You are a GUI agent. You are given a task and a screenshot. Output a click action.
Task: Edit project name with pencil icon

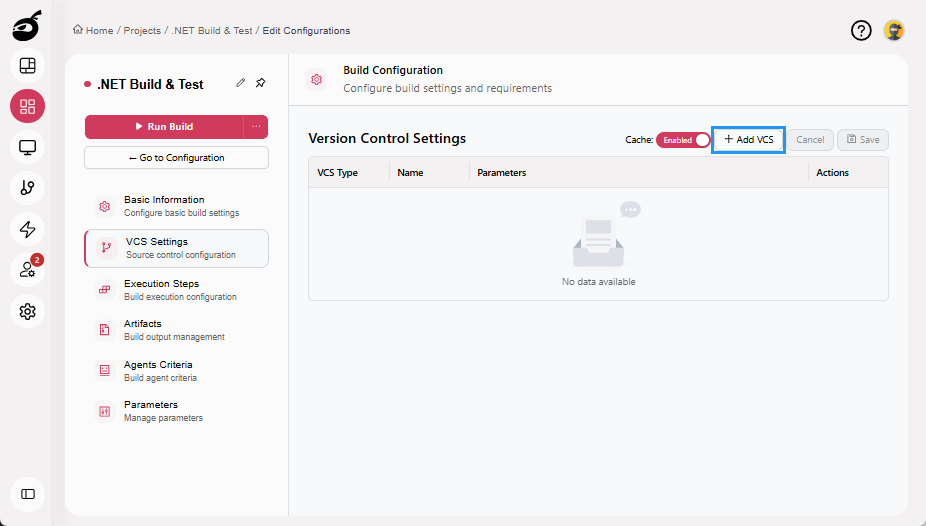tap(240, 83)
